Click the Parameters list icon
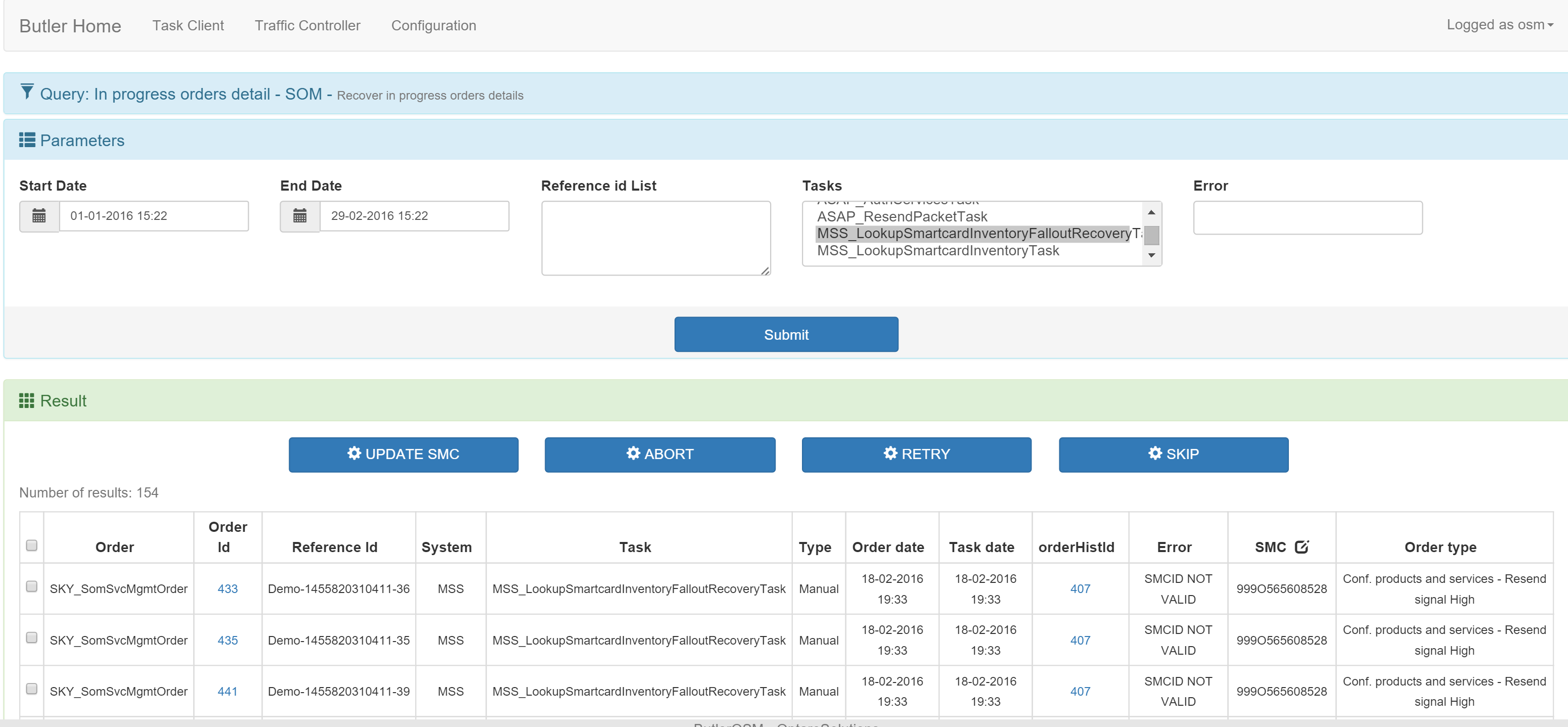Screen dimensions: 1568x727 coord(27,140)
